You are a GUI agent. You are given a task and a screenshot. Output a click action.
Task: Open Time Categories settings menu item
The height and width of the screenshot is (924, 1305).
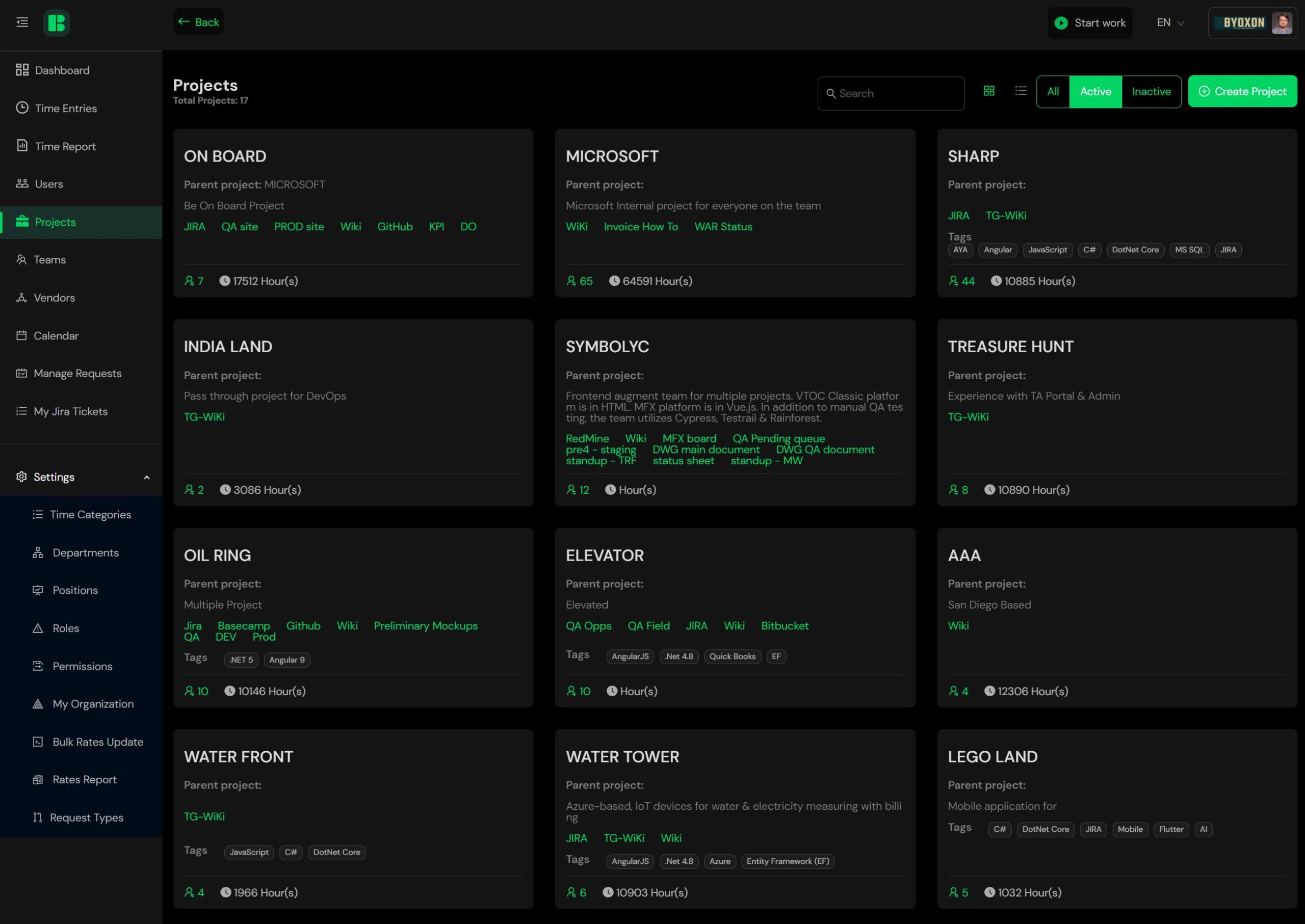point(82,514)
